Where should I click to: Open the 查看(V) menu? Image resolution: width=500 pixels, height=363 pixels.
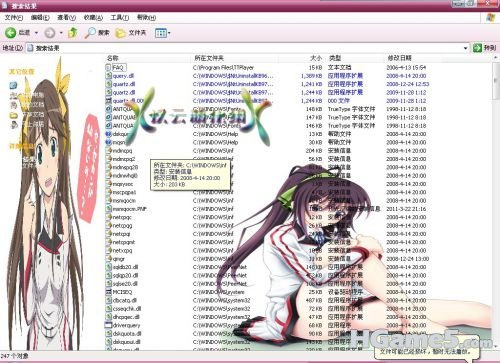tap(66, 17)
